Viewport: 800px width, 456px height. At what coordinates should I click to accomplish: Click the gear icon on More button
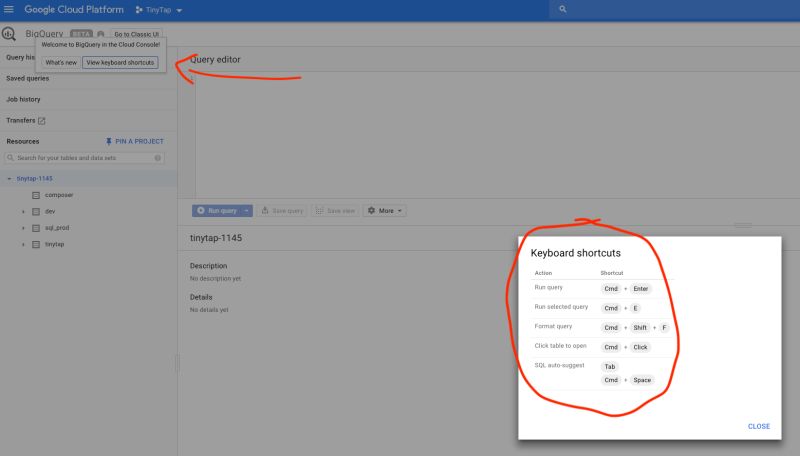point(371,210)
